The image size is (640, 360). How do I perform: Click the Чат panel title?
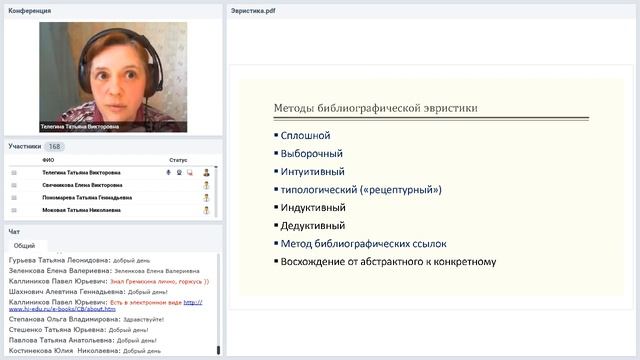[14, 231]
